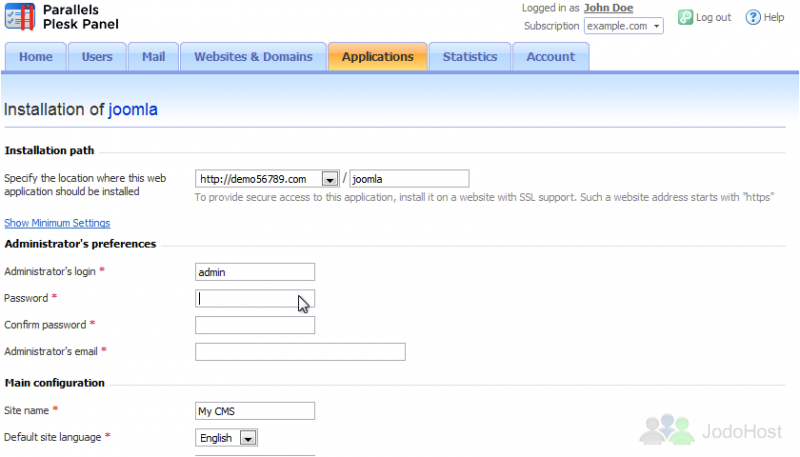This screenshot has width=800, height=457.
Task: Click Show Minimum Settings link
Action: [x=57, y=223]
